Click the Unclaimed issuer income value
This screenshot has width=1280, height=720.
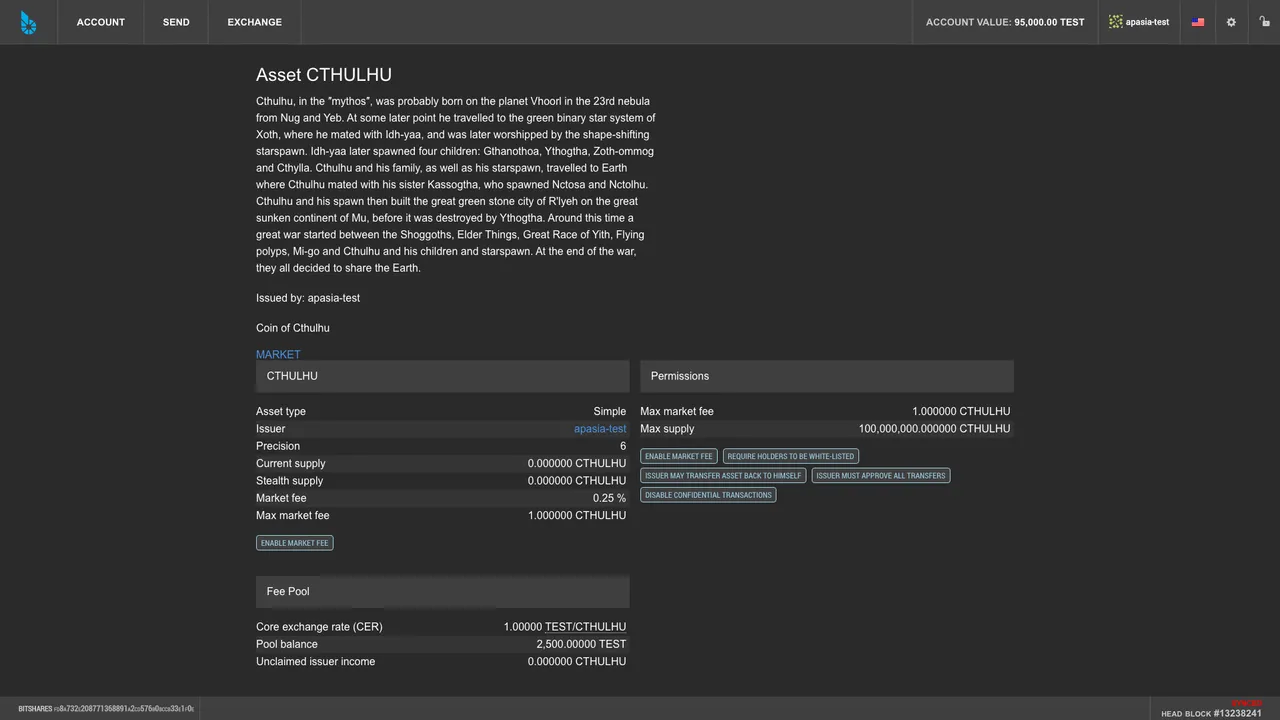click(577, 662)
